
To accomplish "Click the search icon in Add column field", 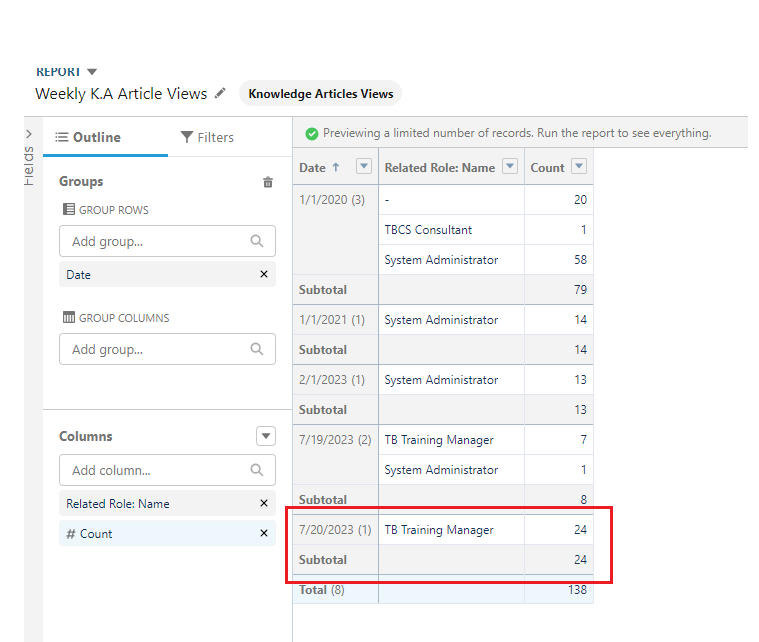I will coord(257,470).
